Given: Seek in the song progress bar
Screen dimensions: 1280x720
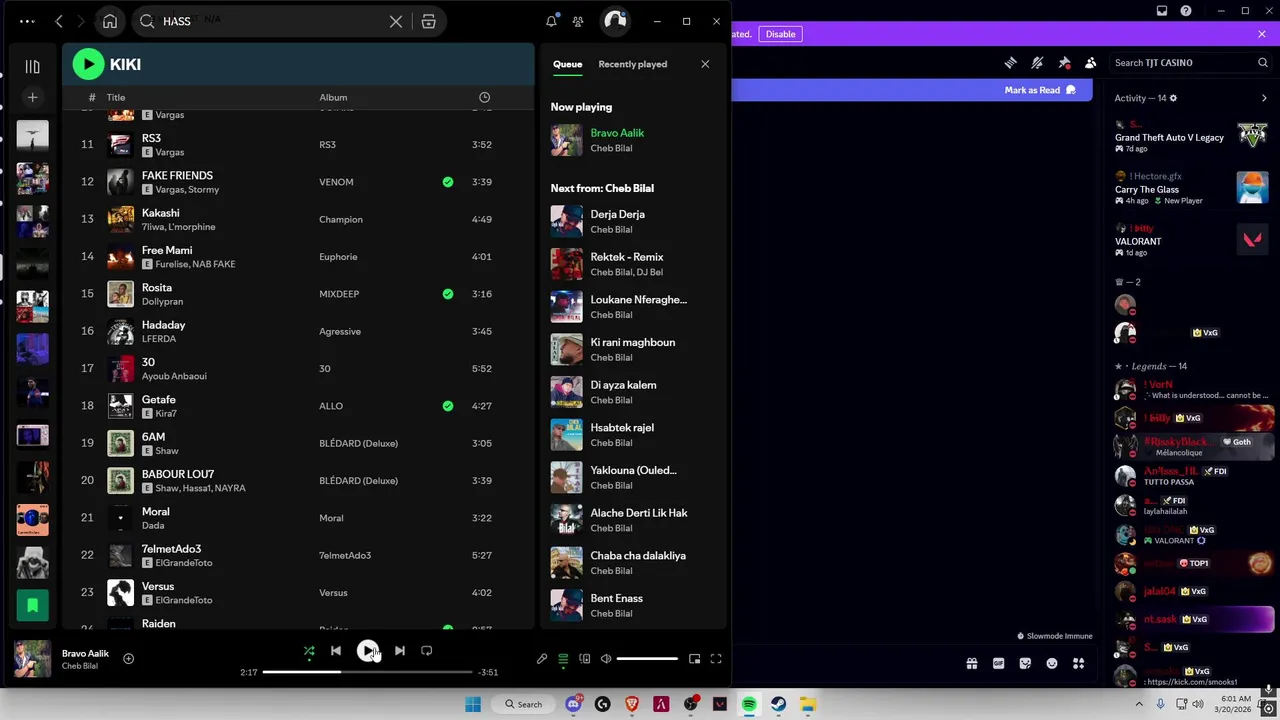Looking at the screenshot, I should 367,672.
